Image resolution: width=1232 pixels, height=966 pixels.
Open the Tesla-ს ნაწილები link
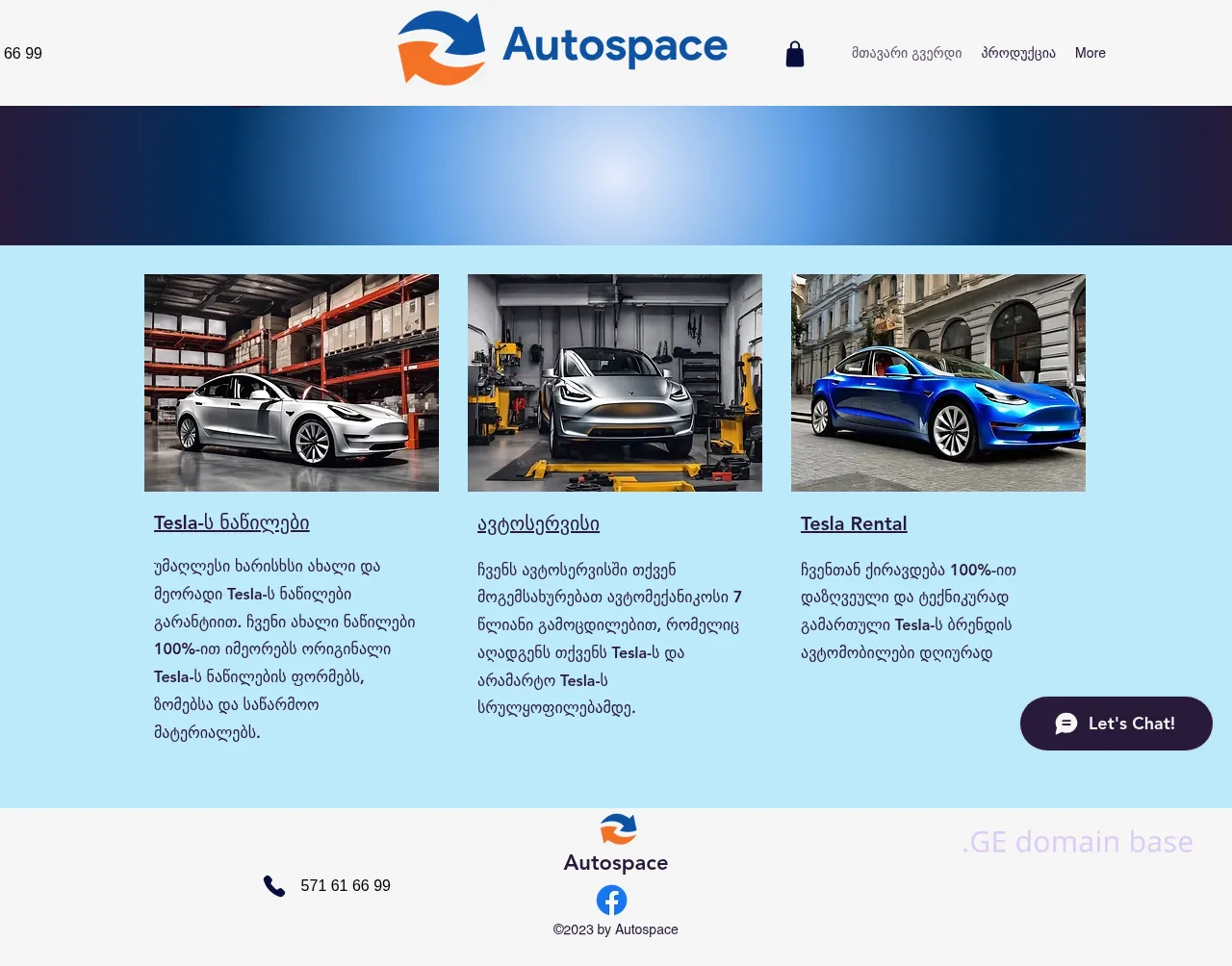click(x=231, y=522)
